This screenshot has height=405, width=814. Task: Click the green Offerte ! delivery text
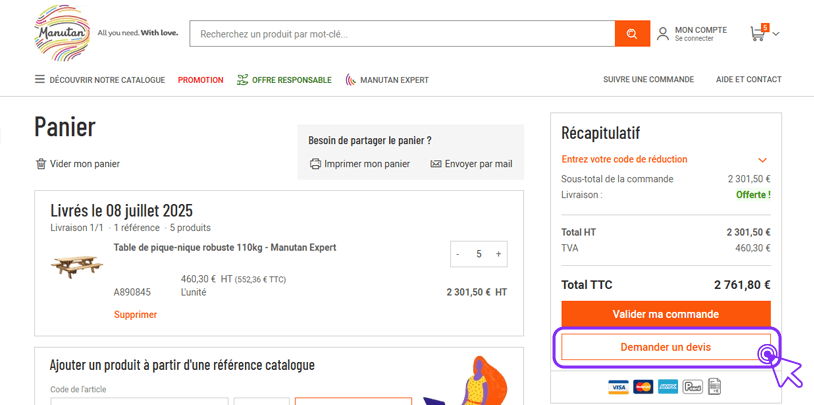(x=753, y=195)
